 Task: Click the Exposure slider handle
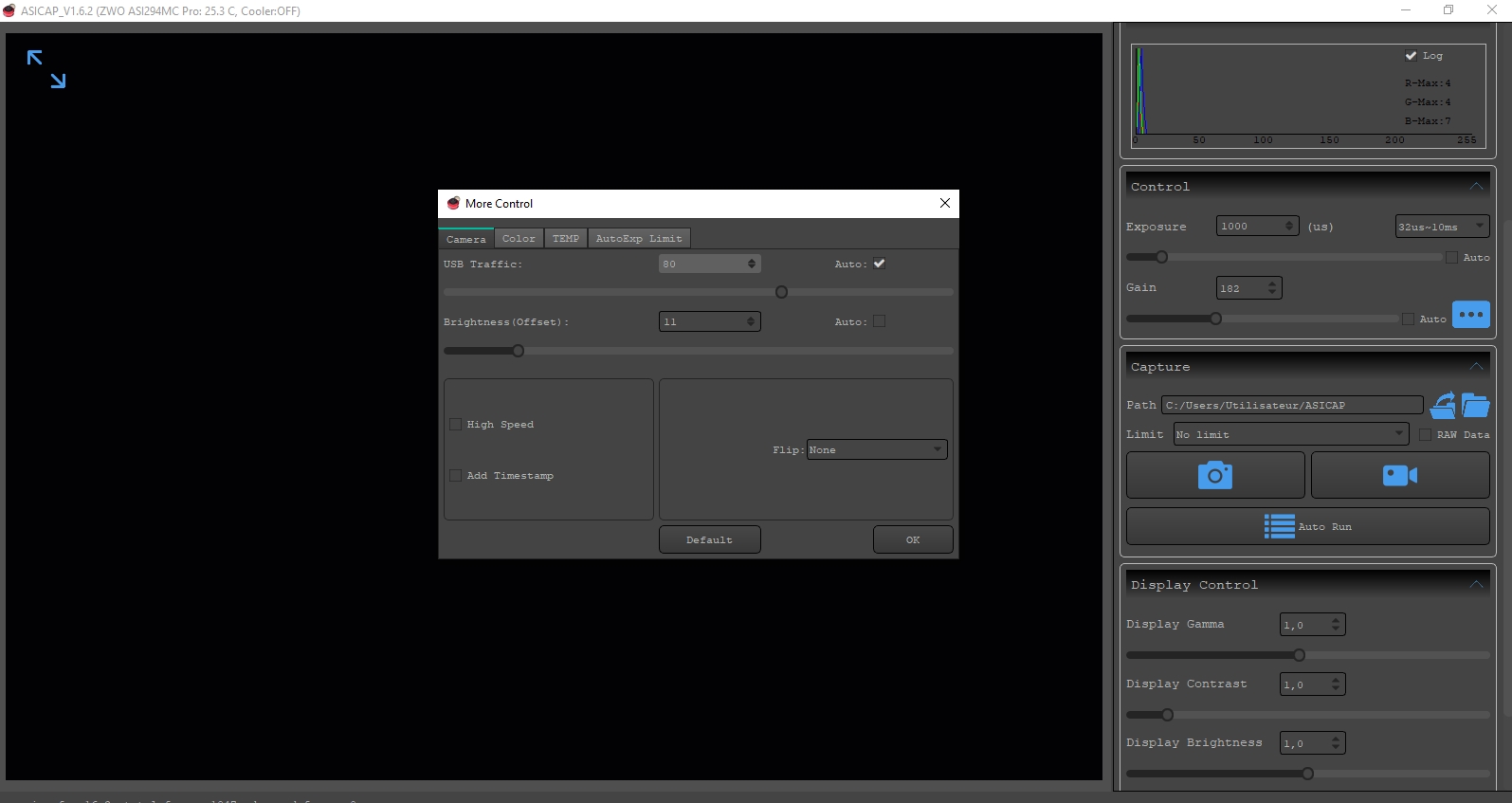coord(1162,257)
